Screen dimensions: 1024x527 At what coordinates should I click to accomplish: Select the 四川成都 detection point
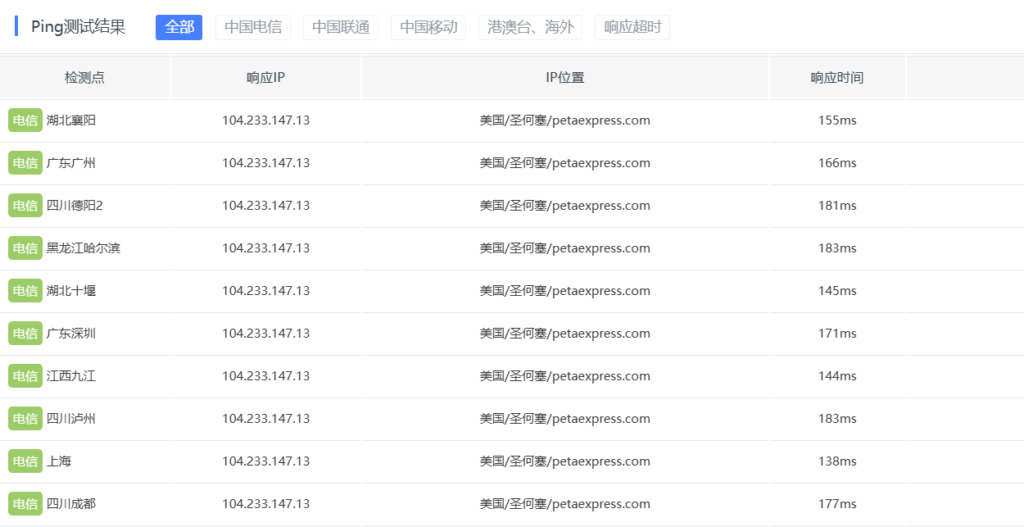(71, 504)
